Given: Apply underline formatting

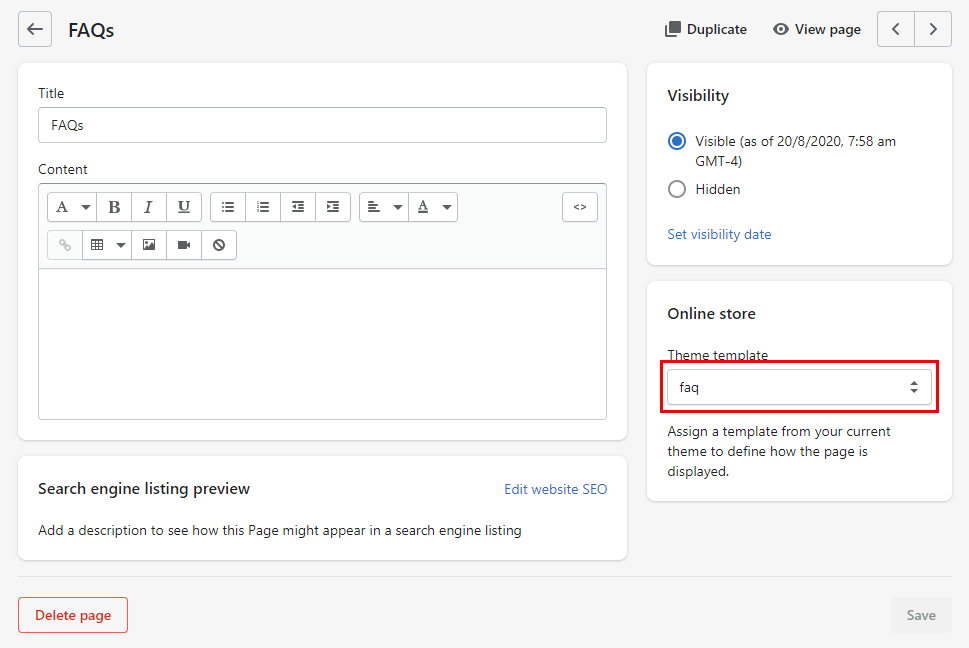Looking at the screenshot, I should pos(184,207).
